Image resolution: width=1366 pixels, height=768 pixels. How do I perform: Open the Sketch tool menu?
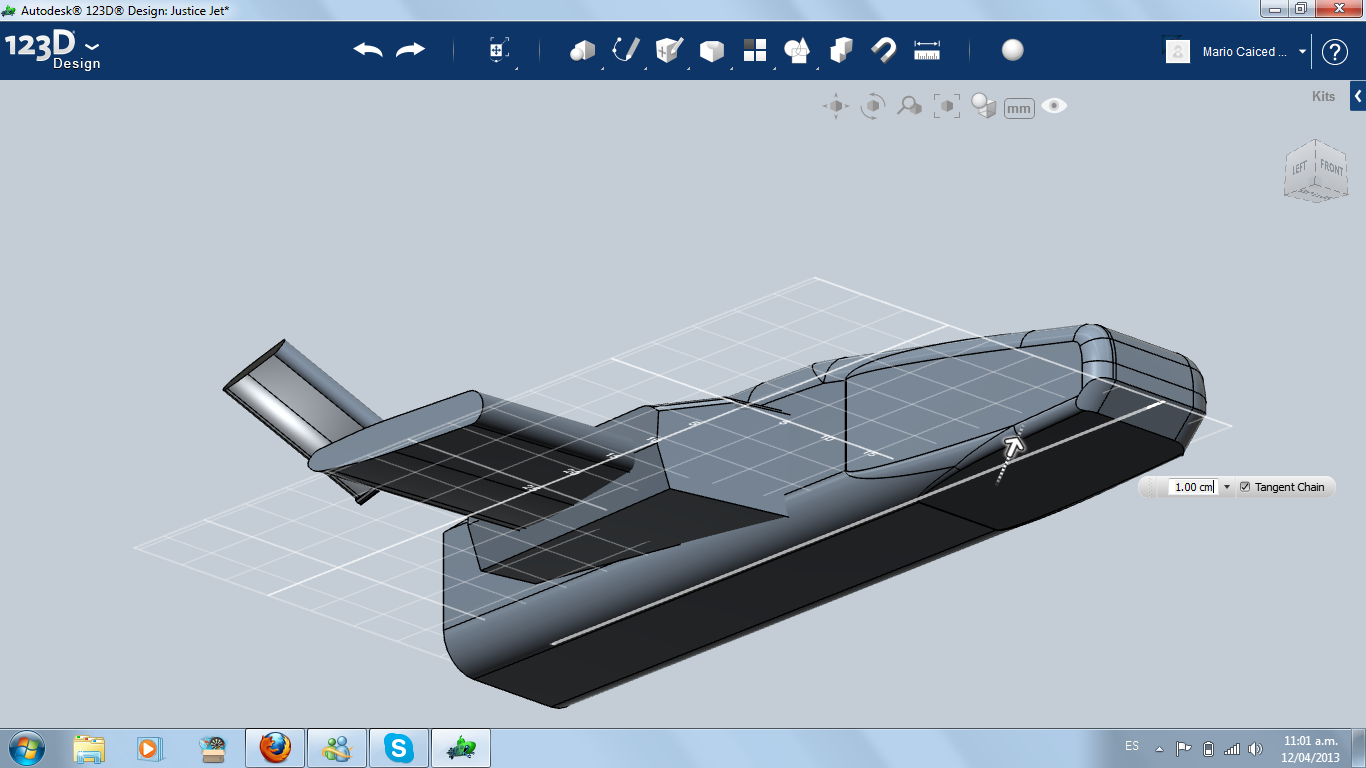coord(626,51)
